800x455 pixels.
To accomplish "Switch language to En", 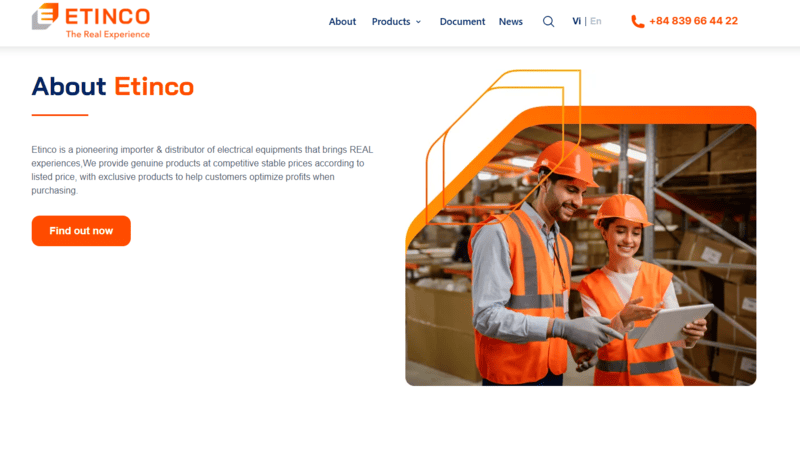I will click(x=596, y=21).
